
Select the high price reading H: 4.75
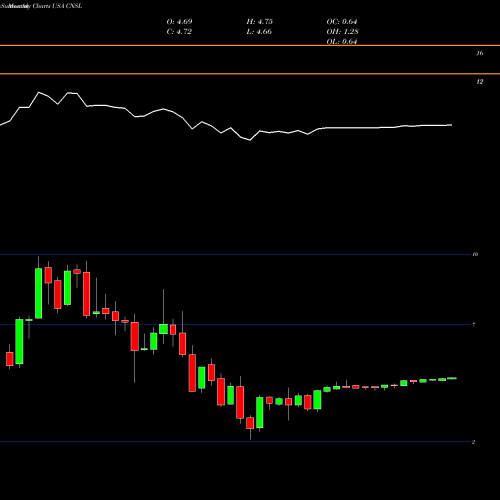(x=260, y=22)
